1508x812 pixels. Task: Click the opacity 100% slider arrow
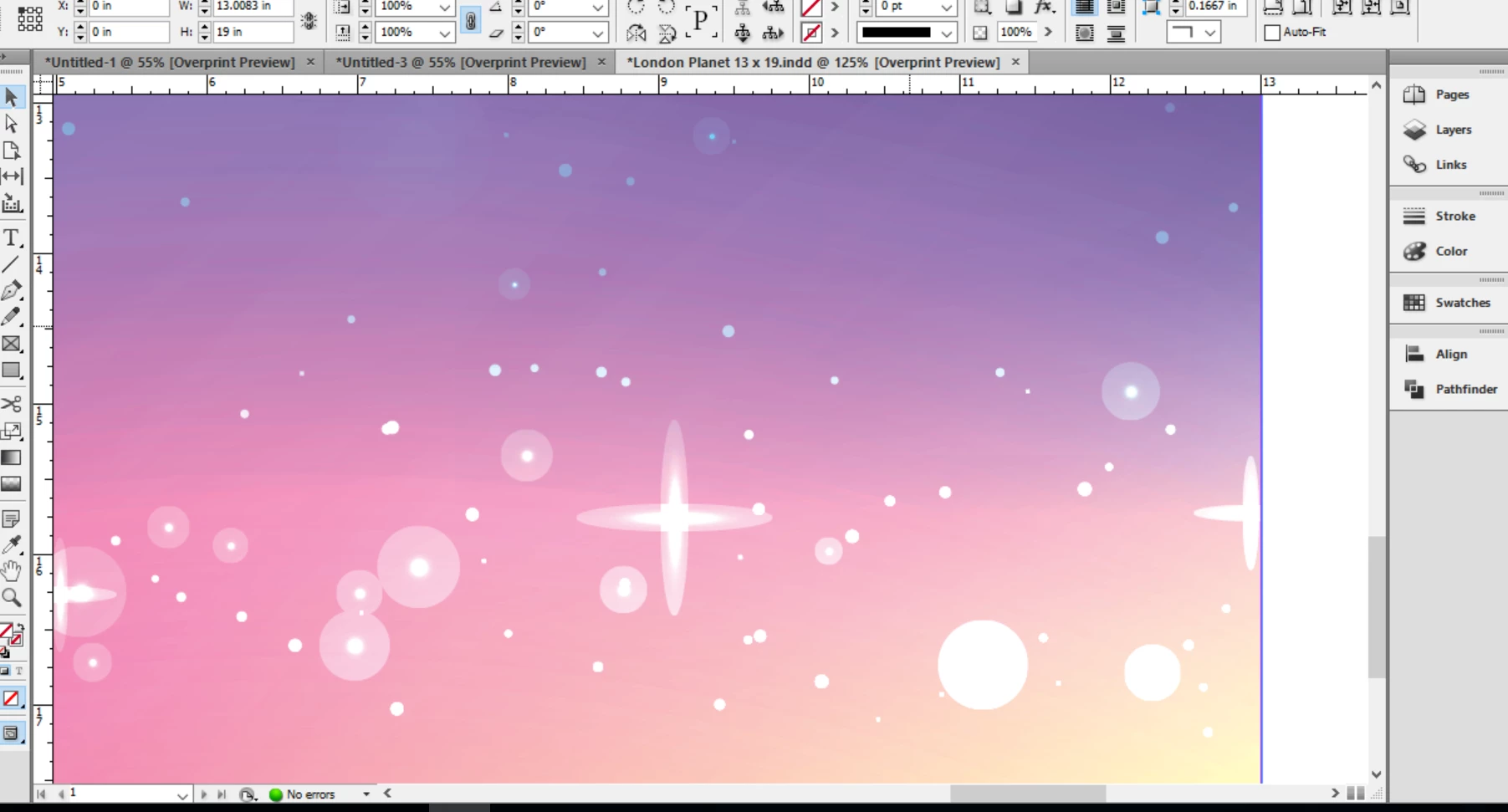pos(1048,33)
